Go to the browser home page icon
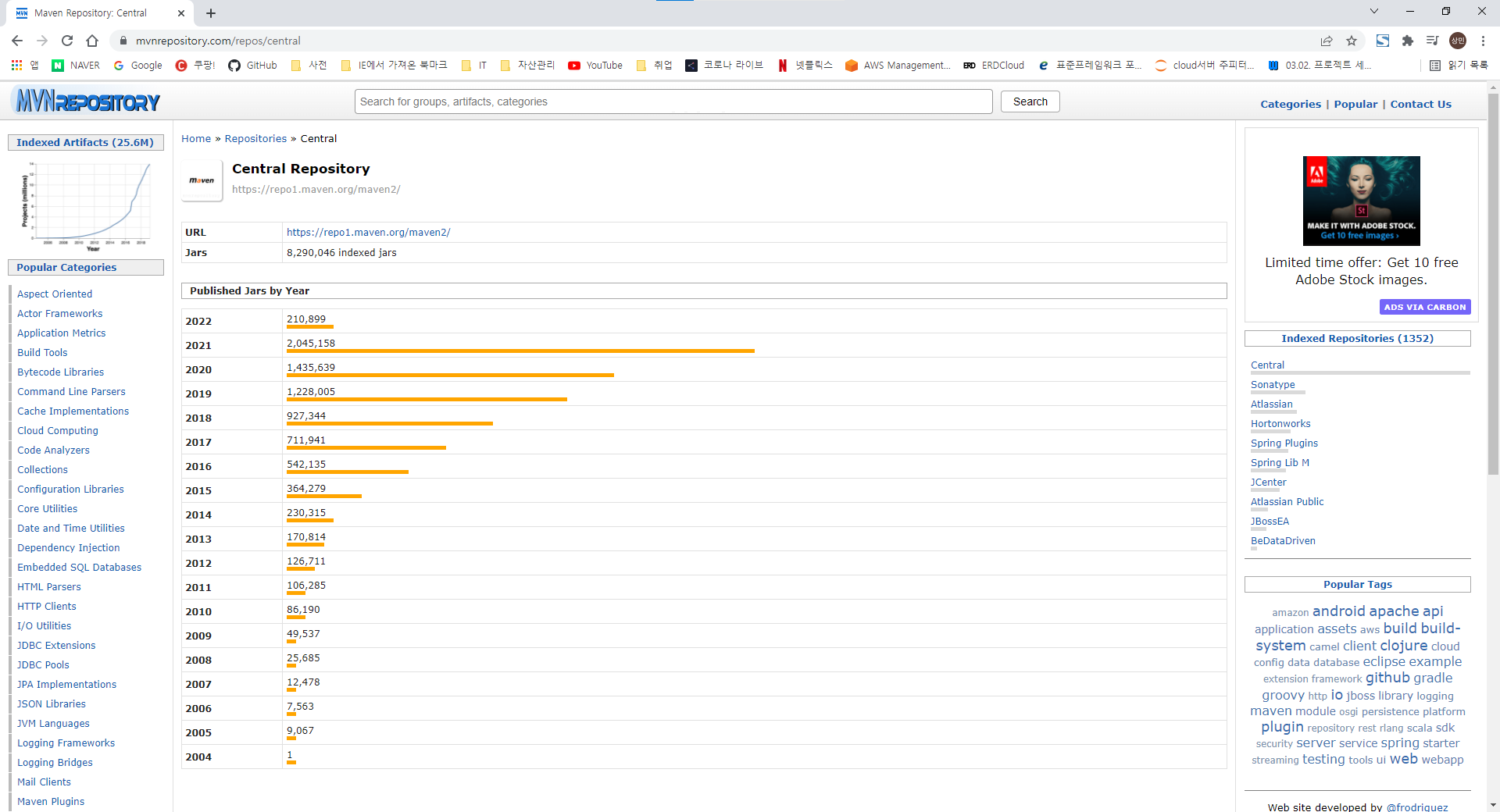 pos(92,41)
